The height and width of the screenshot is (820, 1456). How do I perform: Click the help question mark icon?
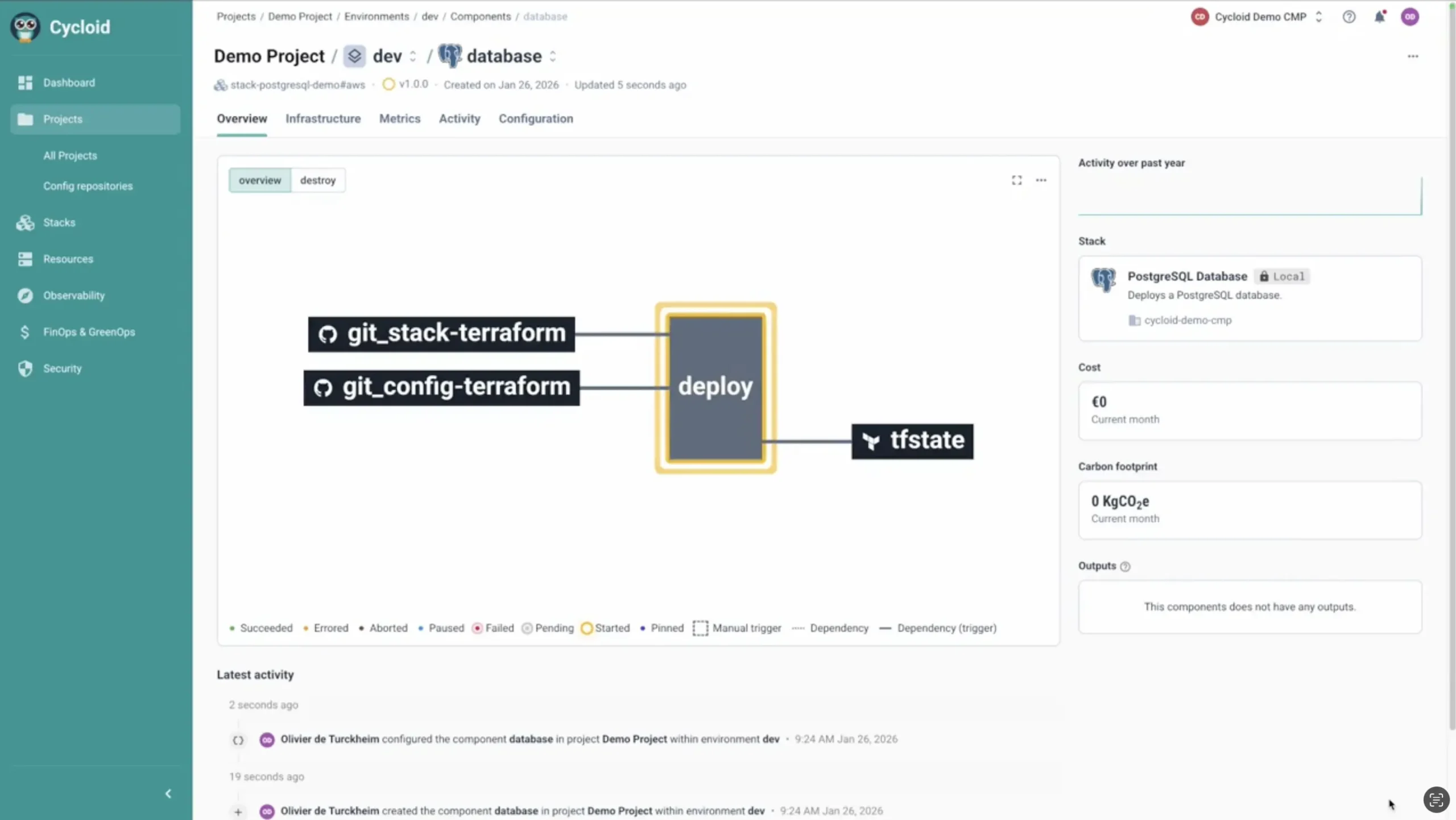coord(1349,16)
